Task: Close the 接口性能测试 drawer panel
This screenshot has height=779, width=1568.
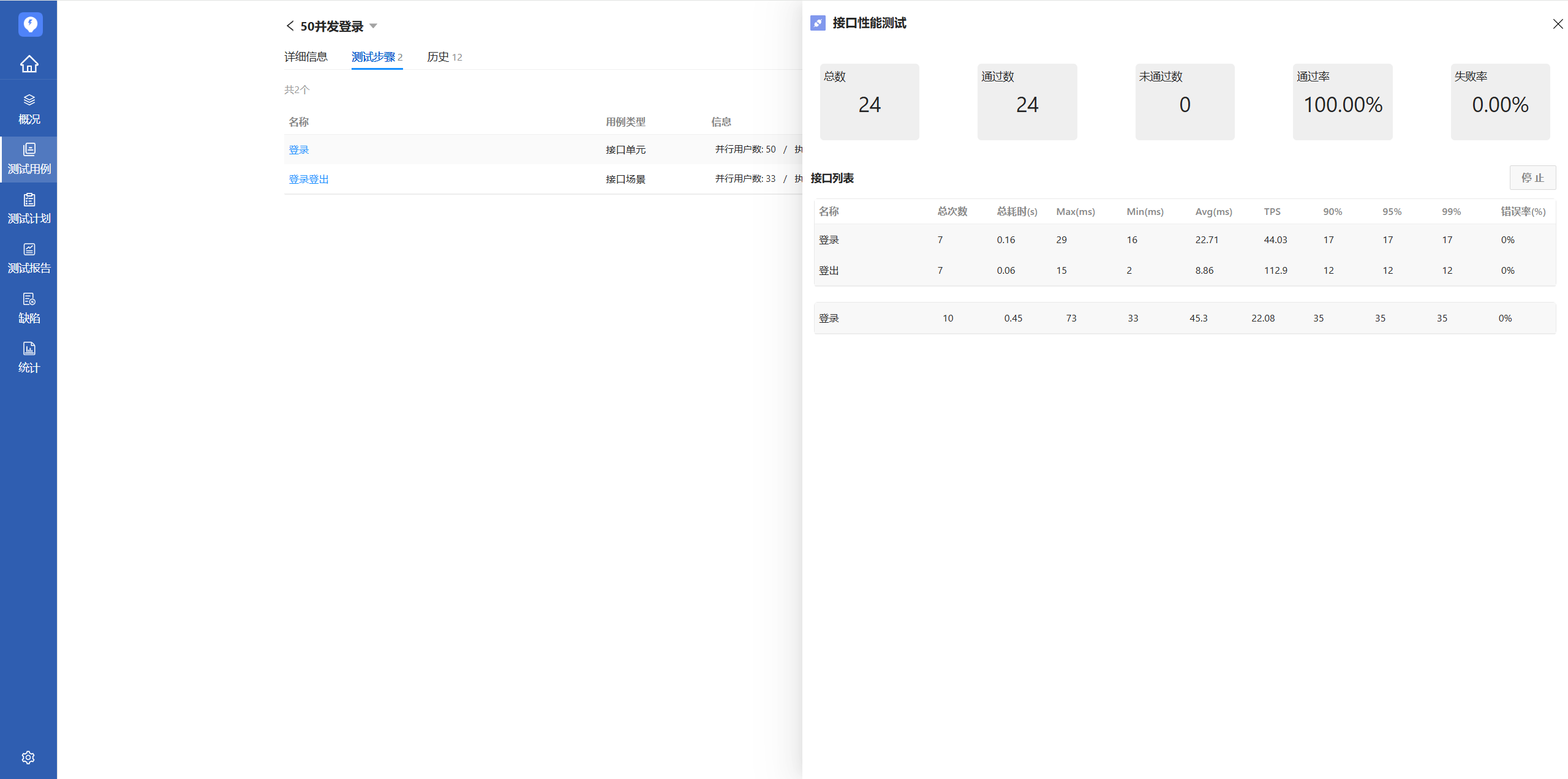Action: pos(1558,24)
